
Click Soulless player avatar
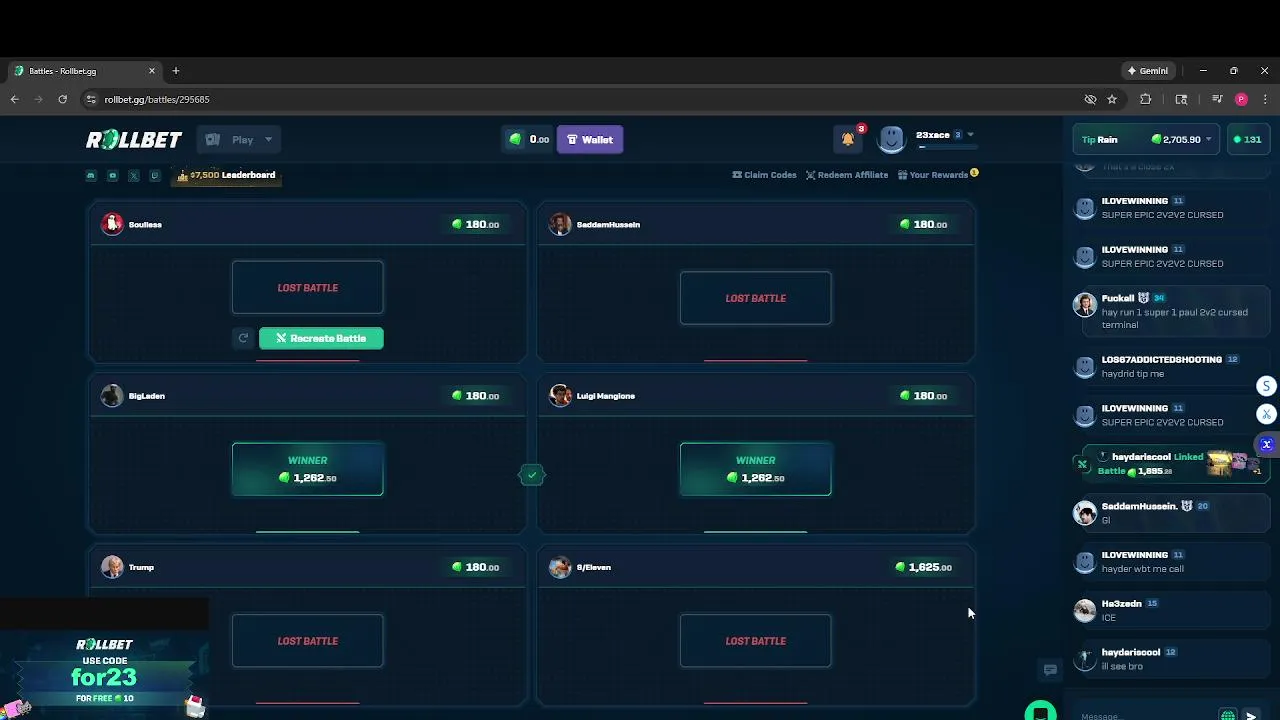coord(112,224)
